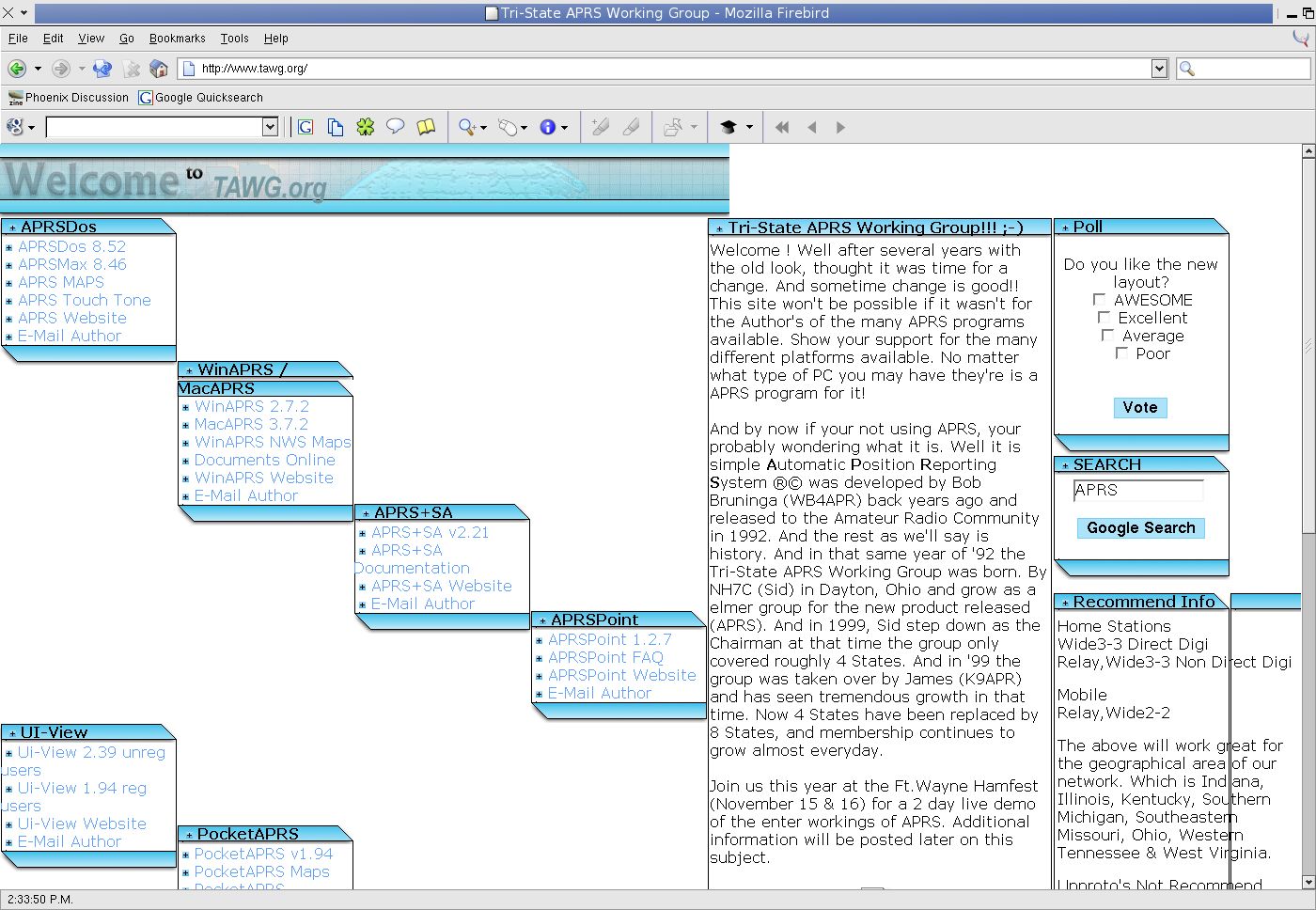Open the Help menu
This screenshot has height=910, width=1316.
point(275,39)
